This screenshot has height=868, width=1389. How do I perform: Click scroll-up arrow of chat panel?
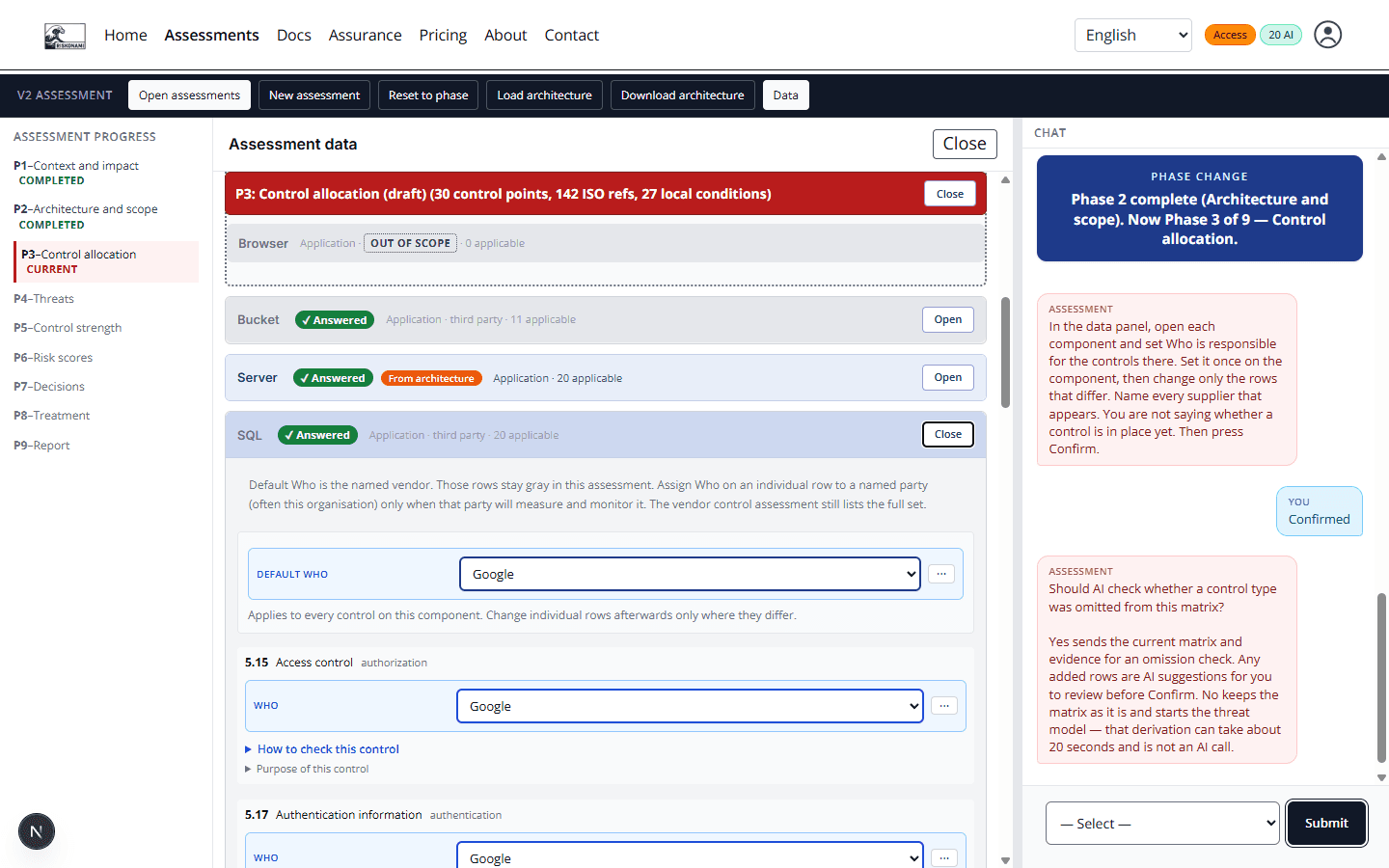[1381, 156]
